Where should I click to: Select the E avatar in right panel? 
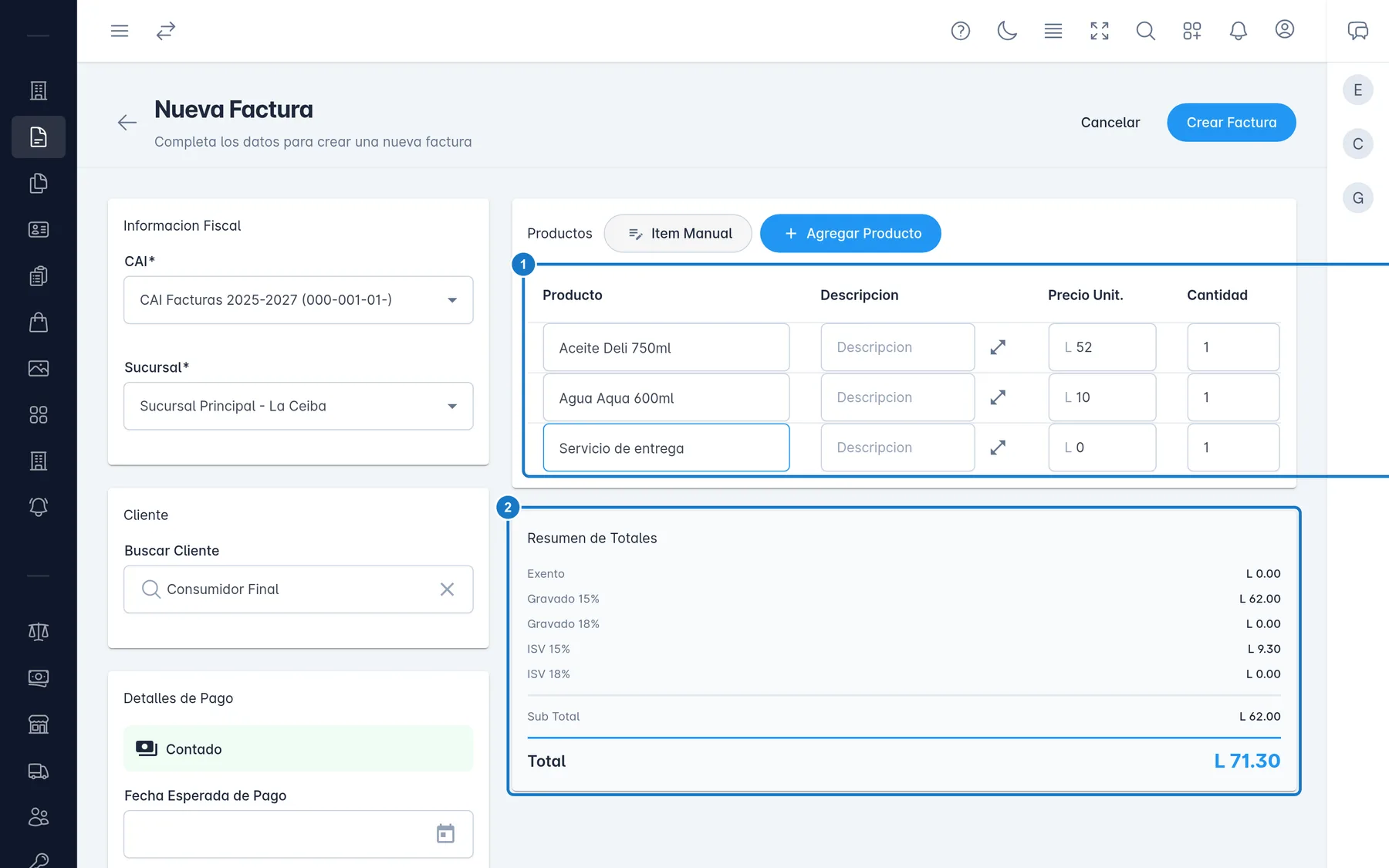[x=1358, y=90]
